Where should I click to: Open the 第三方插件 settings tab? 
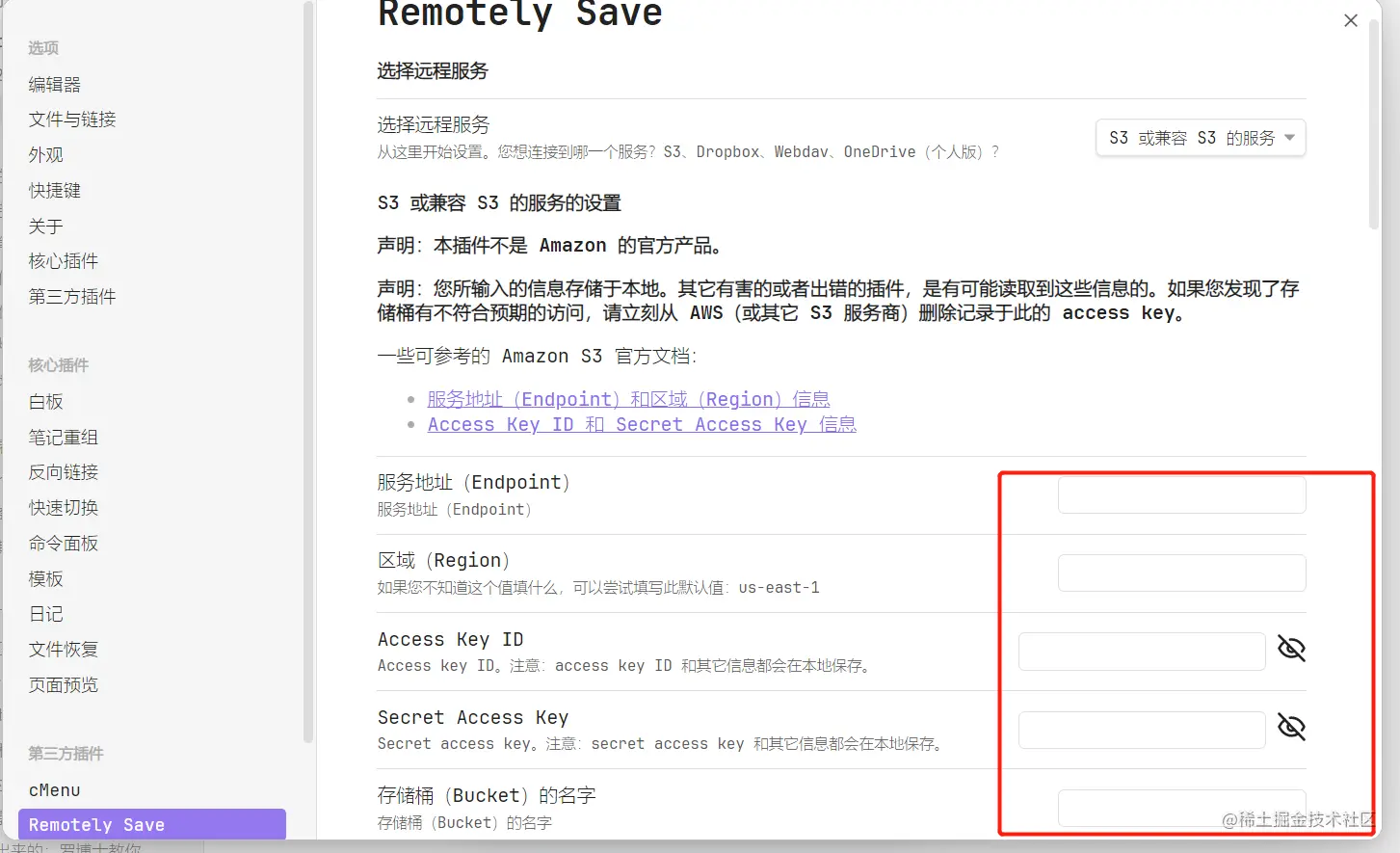tap(72, 296)
